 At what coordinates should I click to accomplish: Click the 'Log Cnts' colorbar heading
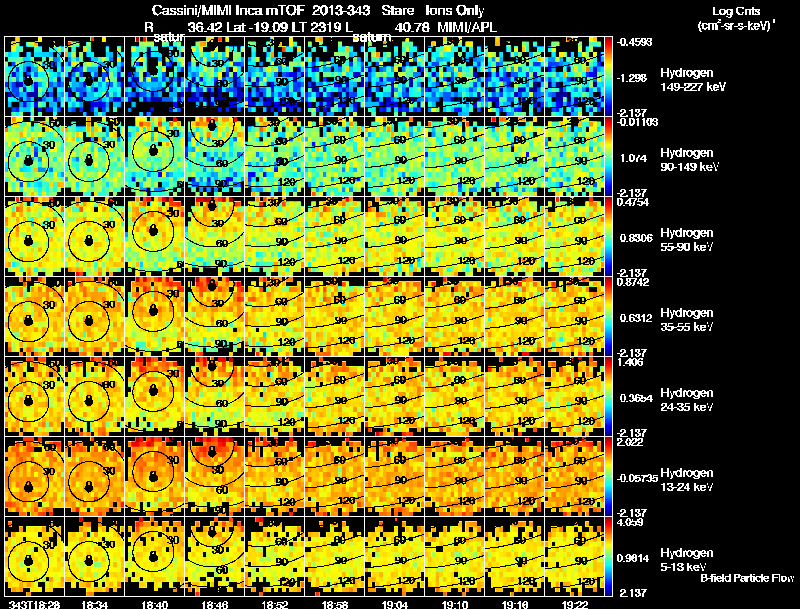[x=736, y=11]
